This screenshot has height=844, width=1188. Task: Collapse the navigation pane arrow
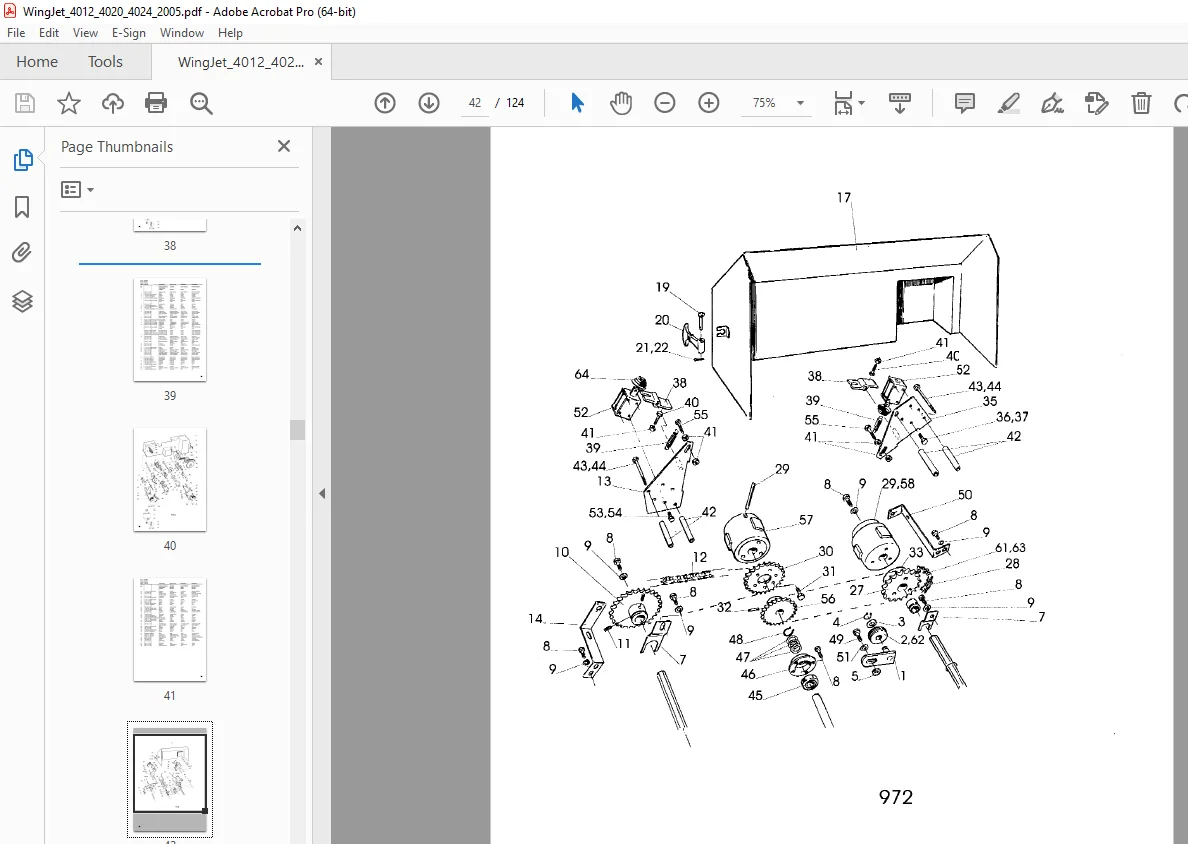tap(322, 493)
